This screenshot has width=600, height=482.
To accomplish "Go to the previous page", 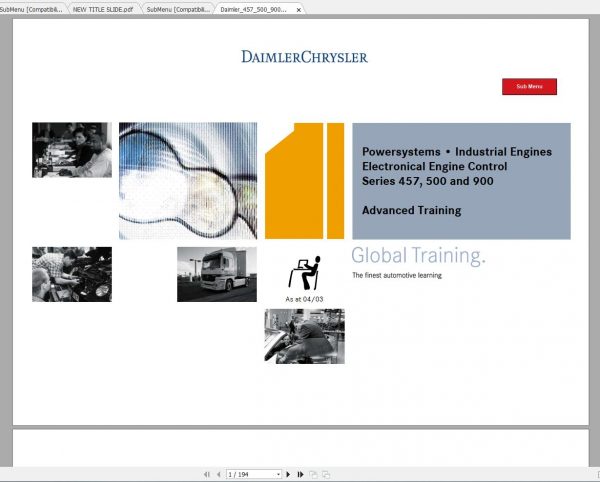I will pyautogui.click(x=218, y=474).
